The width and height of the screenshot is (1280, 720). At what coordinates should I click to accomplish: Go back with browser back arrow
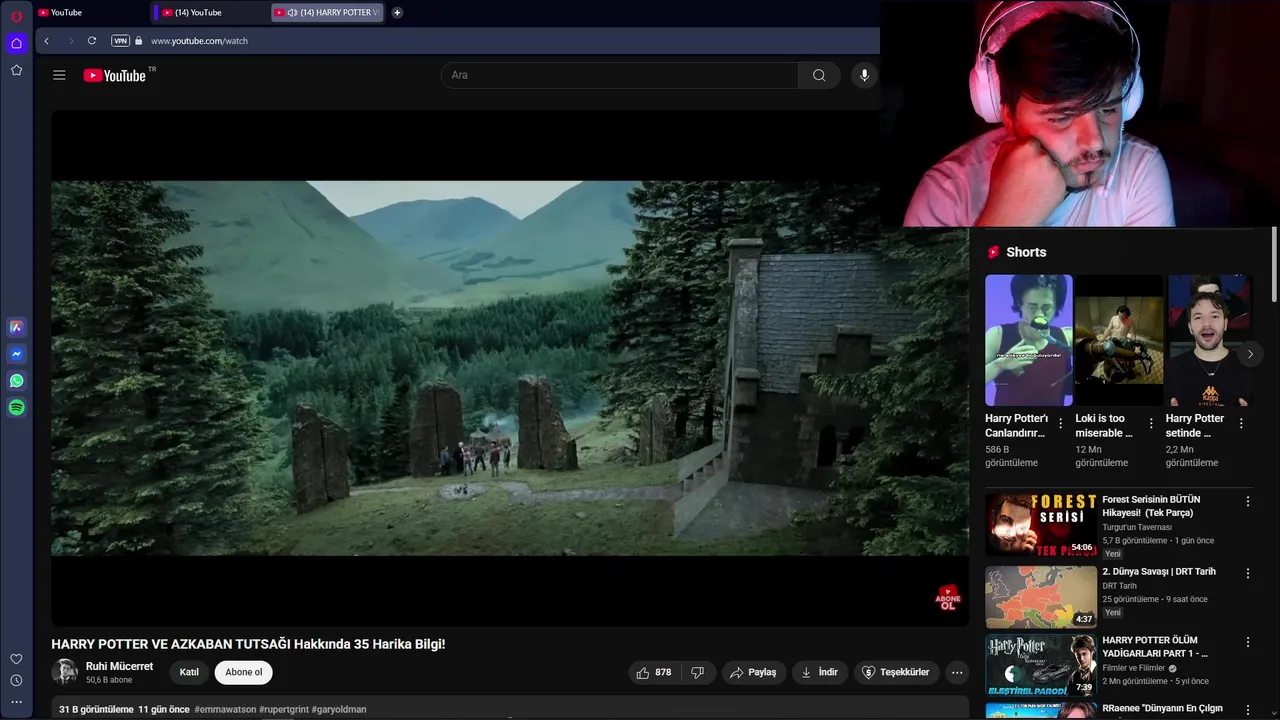click(46, 41)
